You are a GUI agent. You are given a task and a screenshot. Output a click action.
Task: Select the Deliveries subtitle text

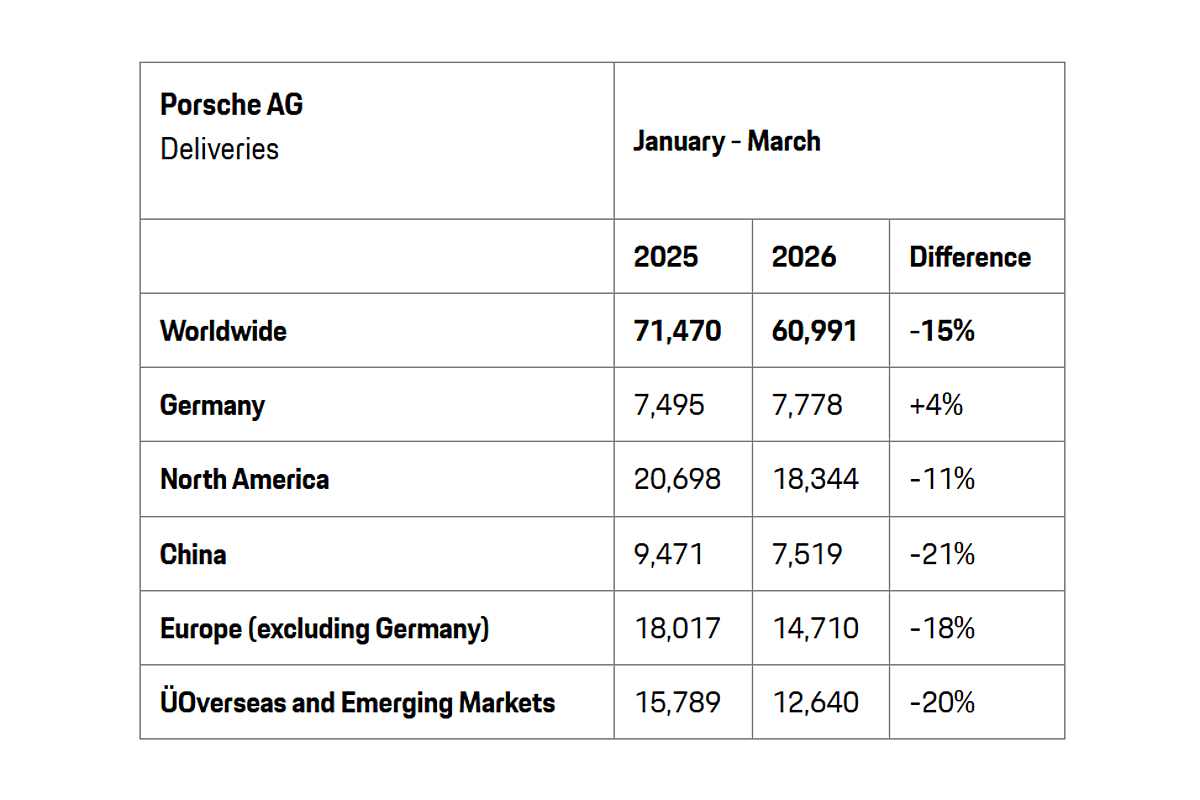(x=219, y=149)
